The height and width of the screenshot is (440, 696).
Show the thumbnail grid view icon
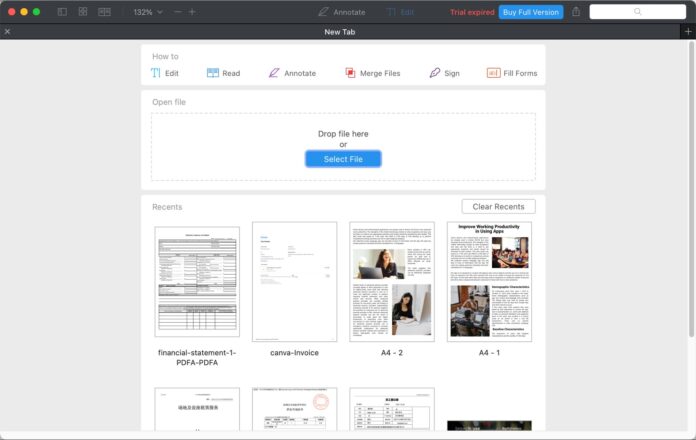[x=82, y=12]
